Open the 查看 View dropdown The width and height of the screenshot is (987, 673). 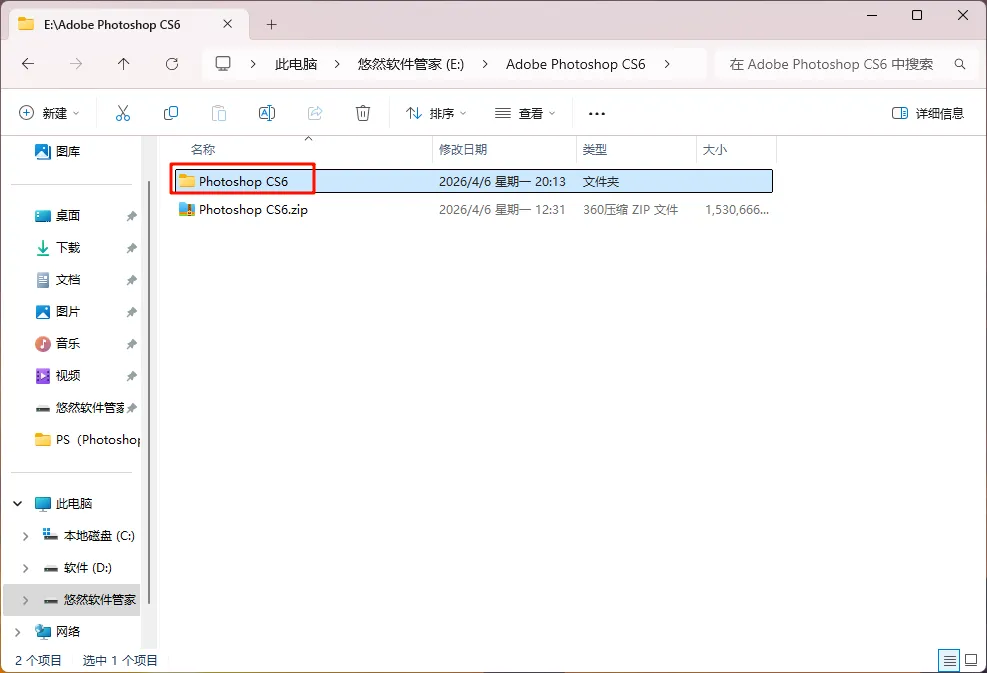pyautogui.click(x=525, y=113)
